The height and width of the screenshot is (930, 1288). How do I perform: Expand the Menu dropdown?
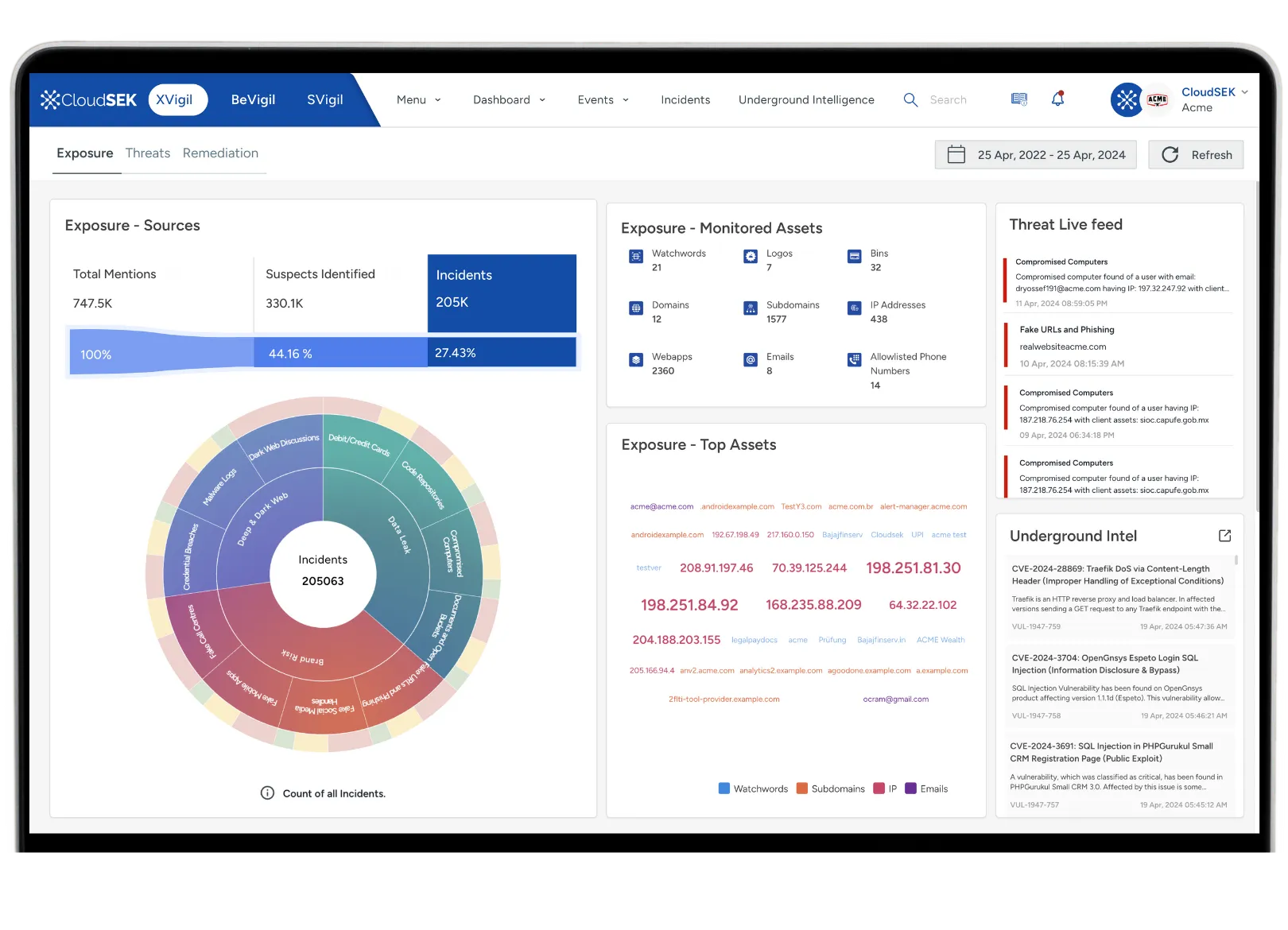tap(419, 100)
